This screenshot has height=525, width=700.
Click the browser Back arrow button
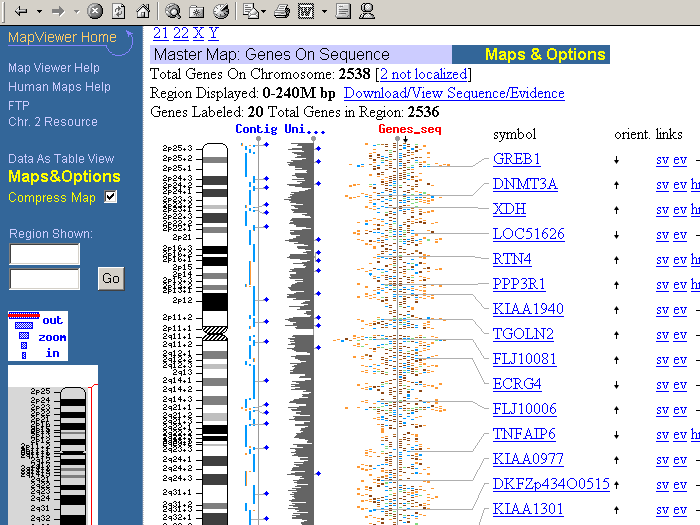21,11
